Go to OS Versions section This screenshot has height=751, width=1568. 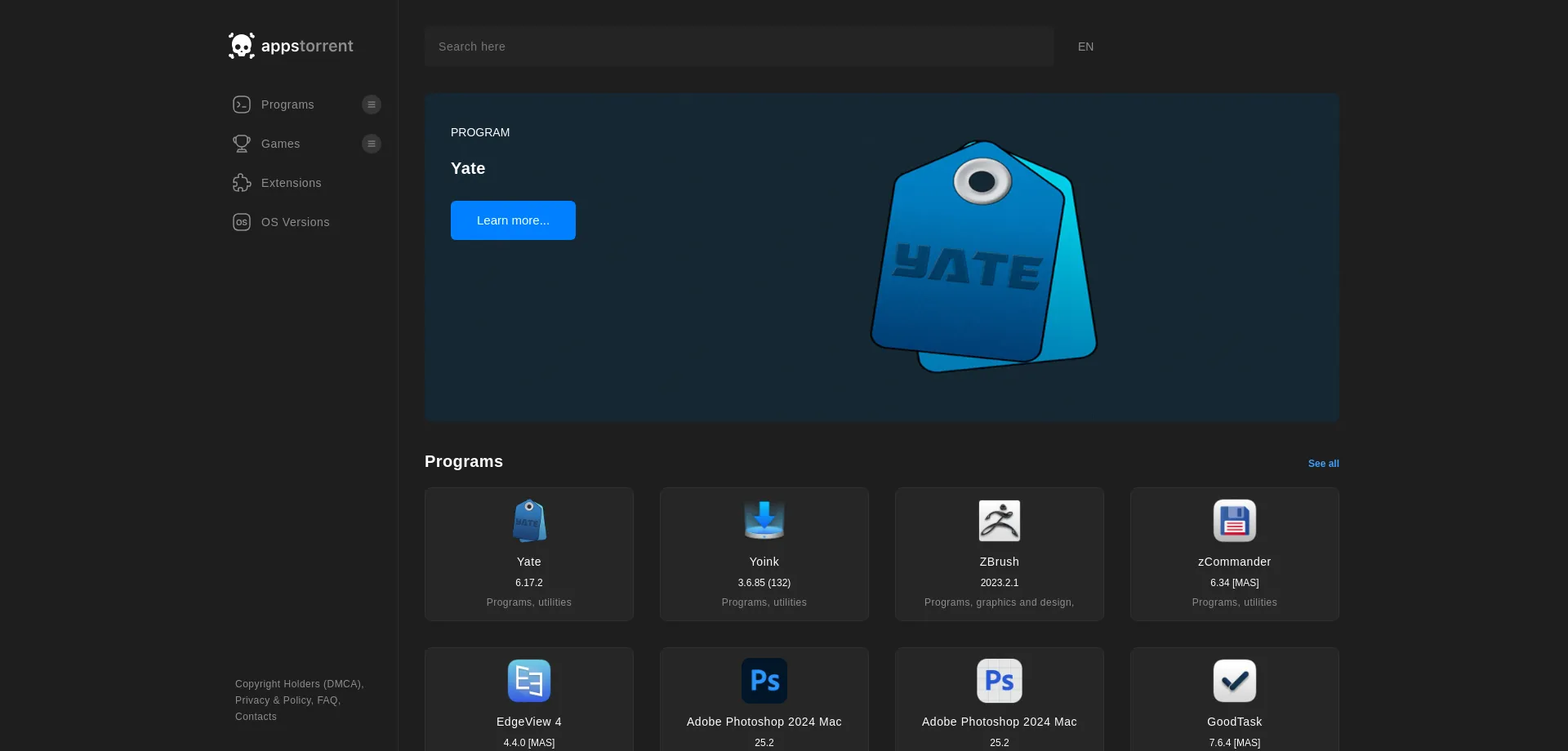click(296, 222)
